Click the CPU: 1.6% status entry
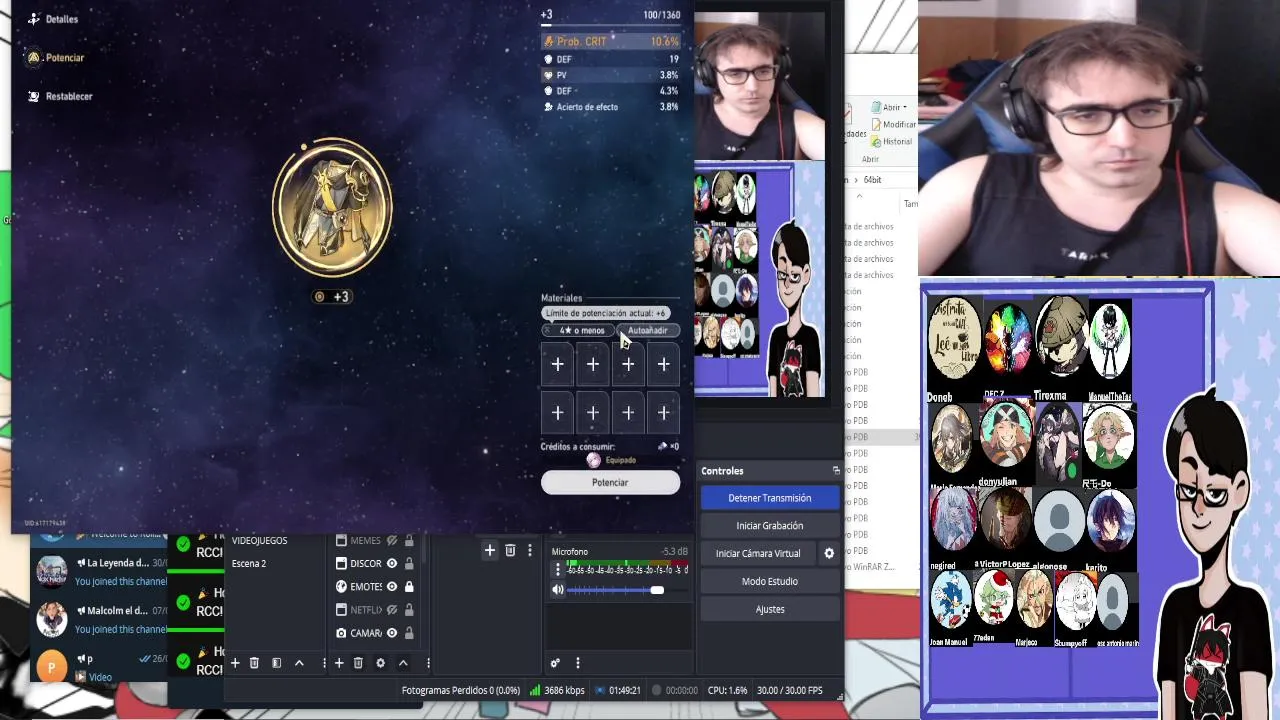 tap(727, 690)
